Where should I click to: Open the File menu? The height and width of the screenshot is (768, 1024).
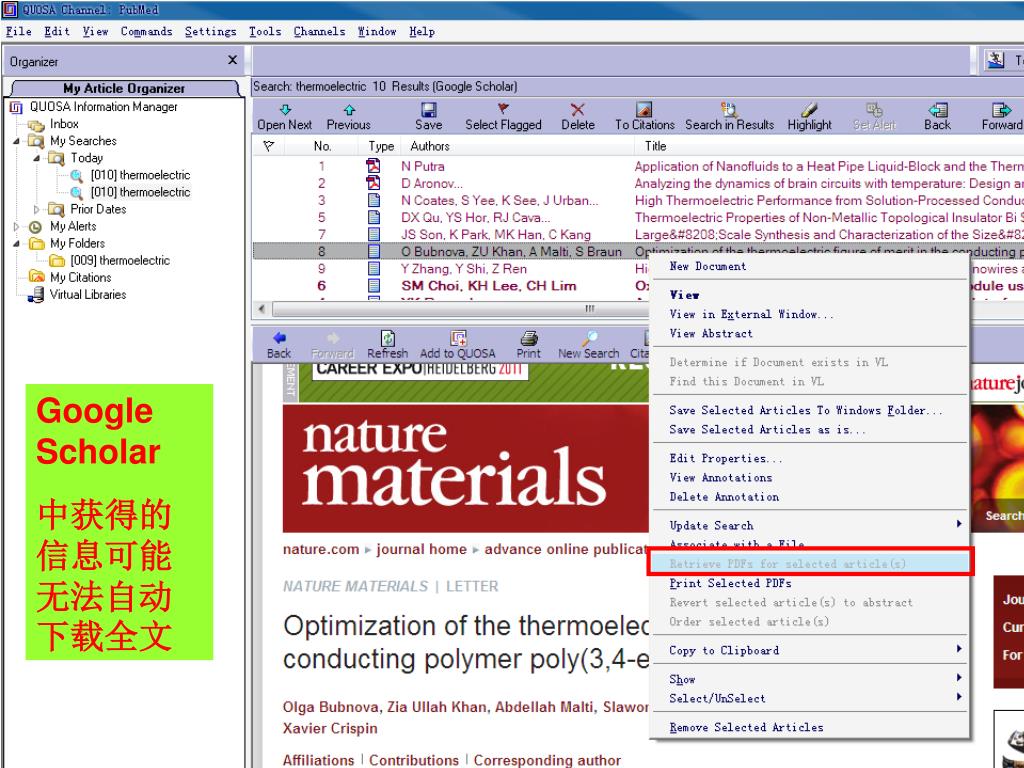click(18, 31)
